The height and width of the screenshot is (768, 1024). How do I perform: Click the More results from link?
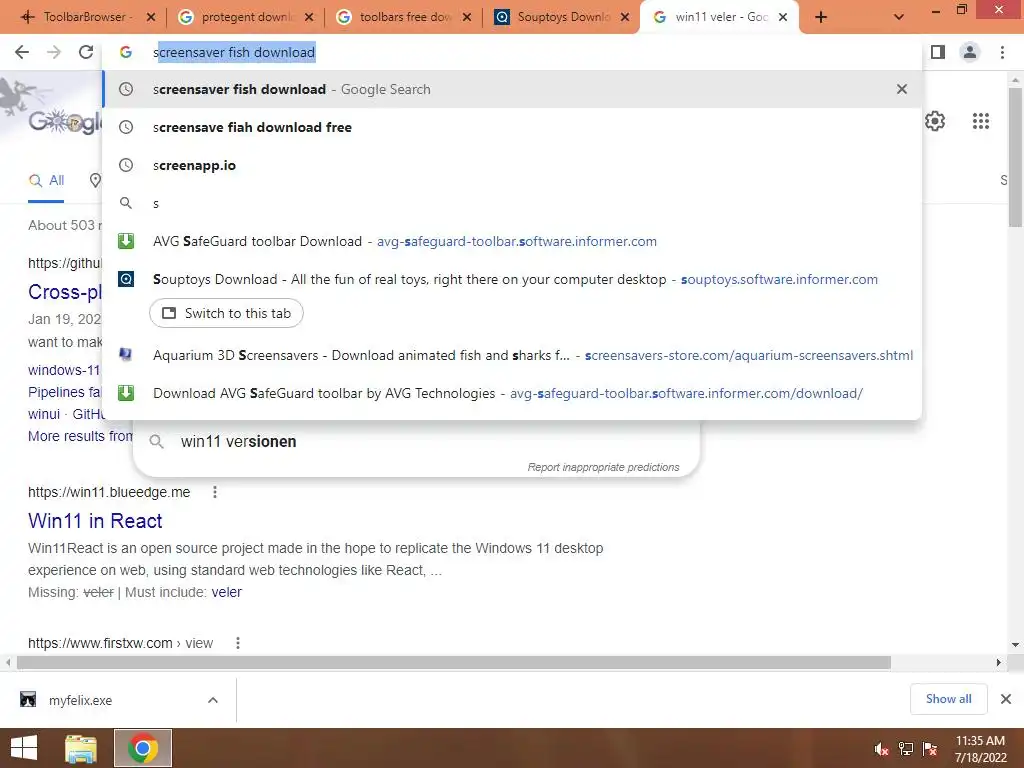80,436
